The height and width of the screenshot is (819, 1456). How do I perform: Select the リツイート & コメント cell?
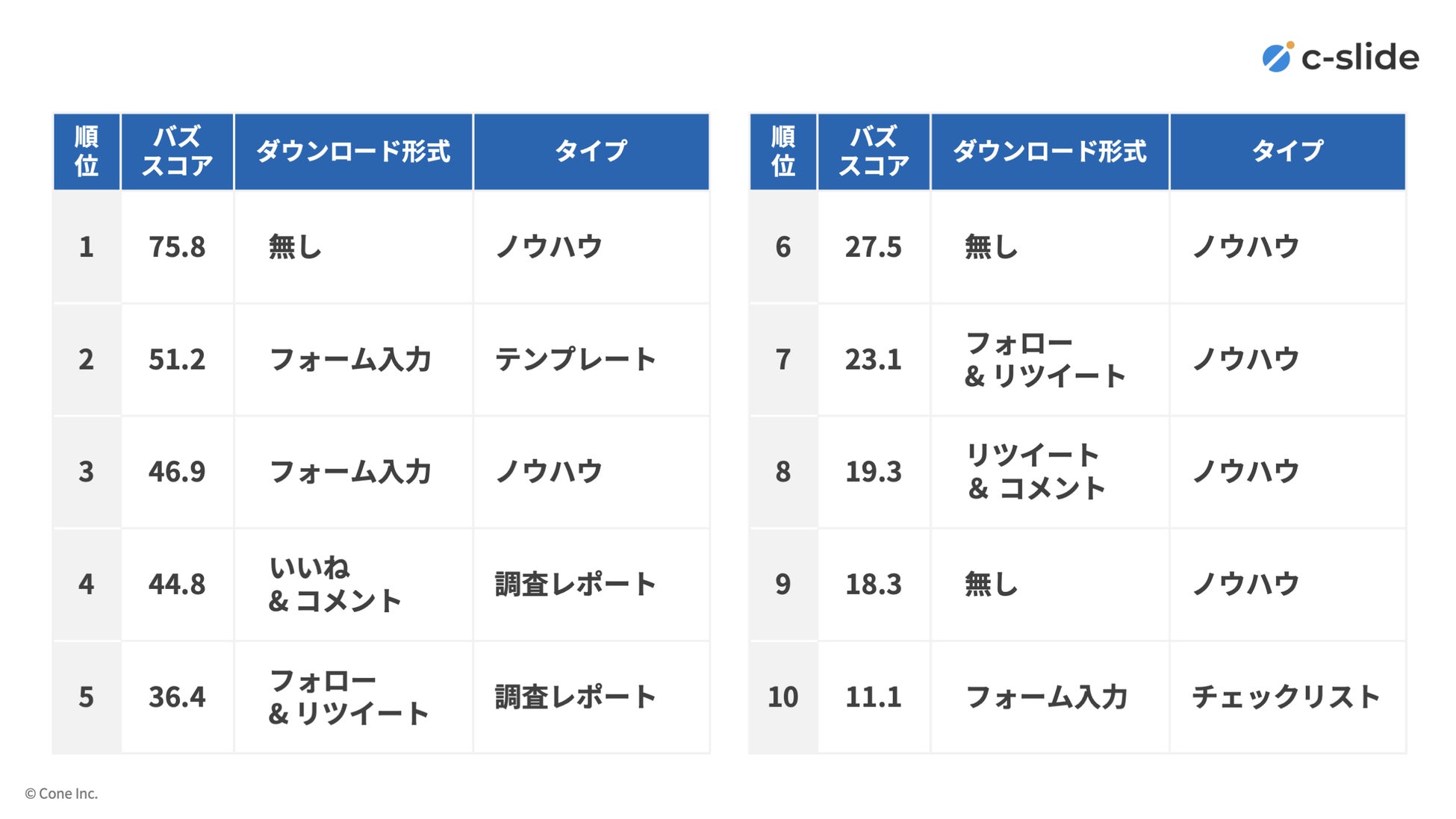[1036, 471]
